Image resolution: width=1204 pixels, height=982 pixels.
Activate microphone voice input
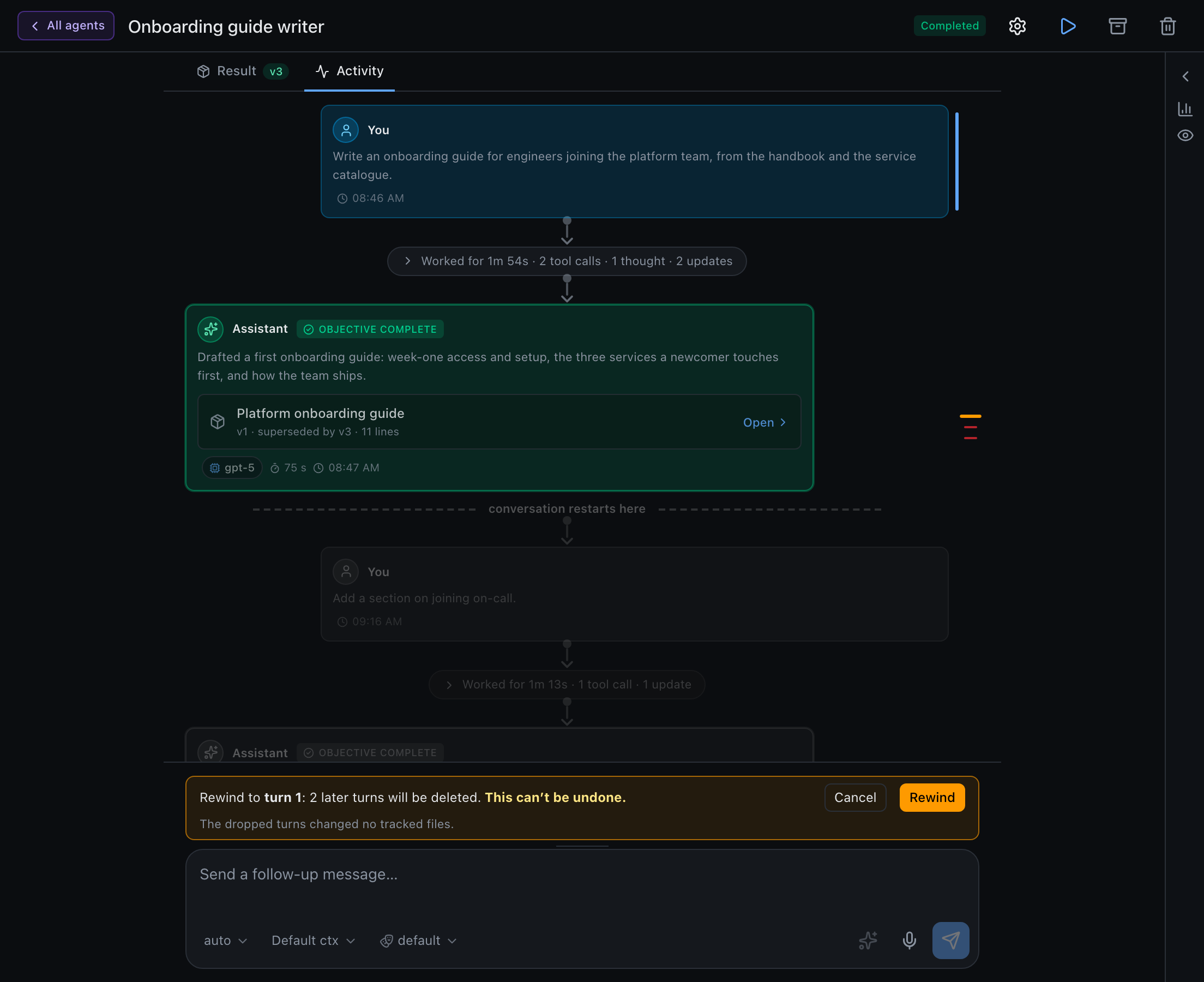909,940
